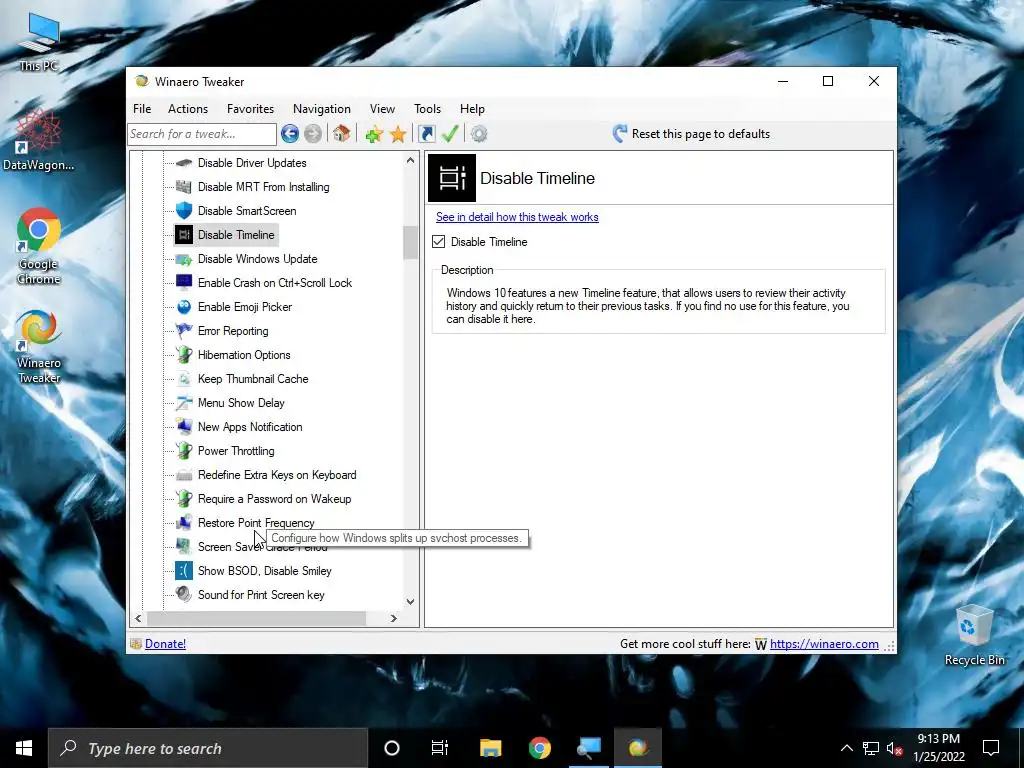
Task: Open settings gear icon in toolbar
Action: tap(479, 134)
